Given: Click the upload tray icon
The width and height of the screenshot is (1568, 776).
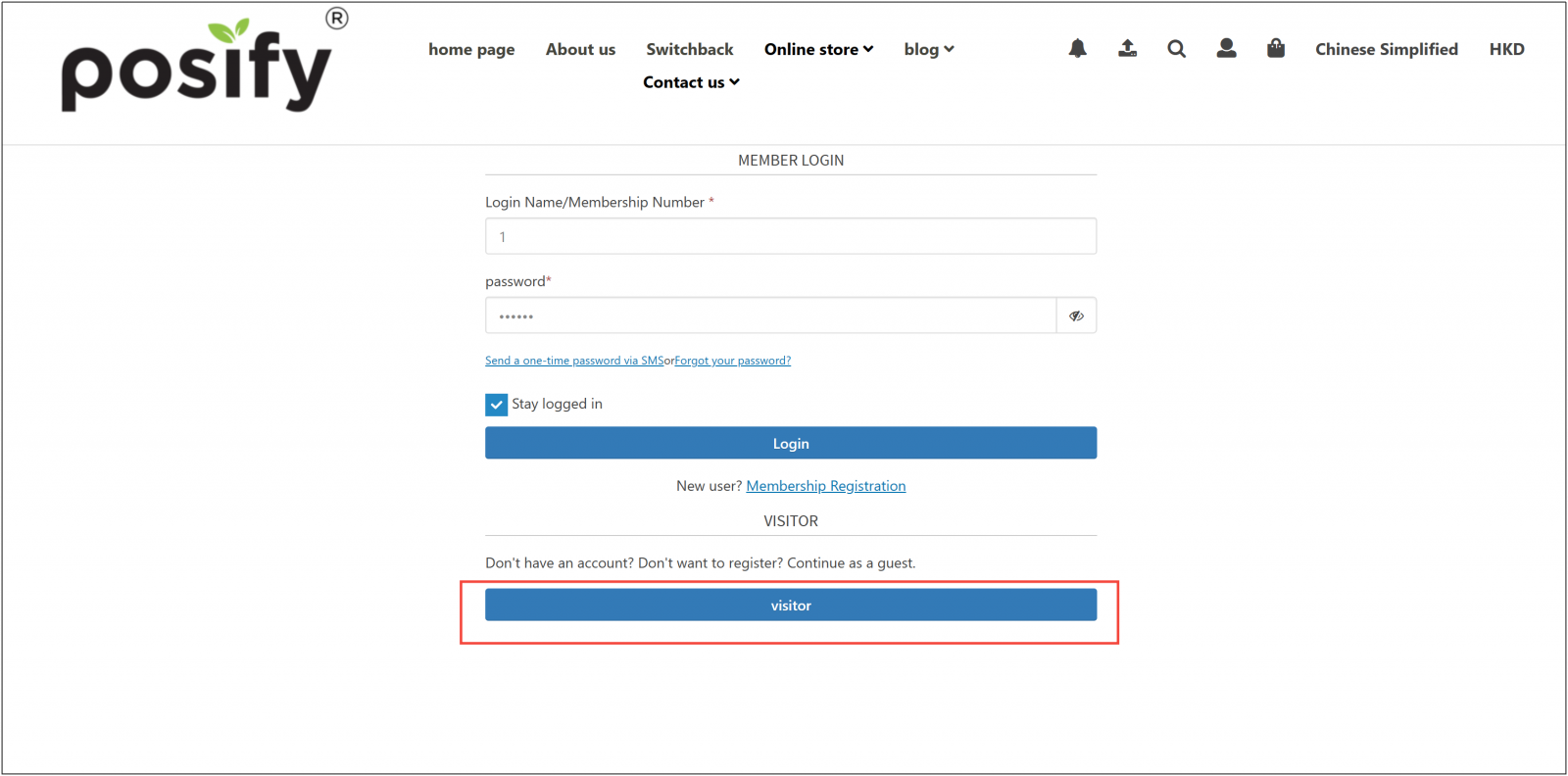Looking at the screenshot, I should (1127, 49).
